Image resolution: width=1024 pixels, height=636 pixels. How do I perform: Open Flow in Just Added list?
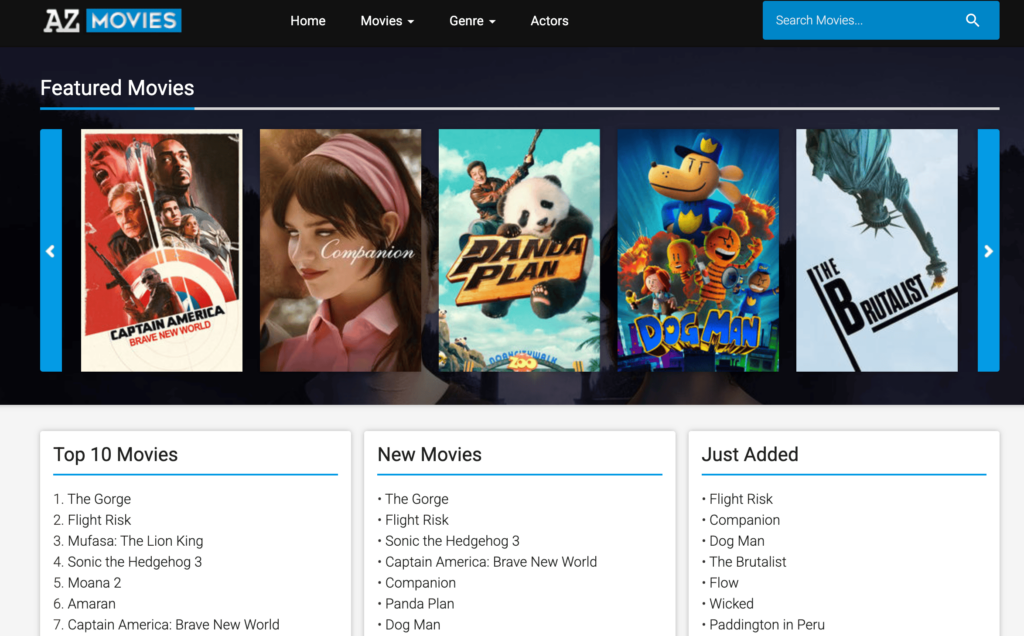pyautogui.click(x=724, y=582)
